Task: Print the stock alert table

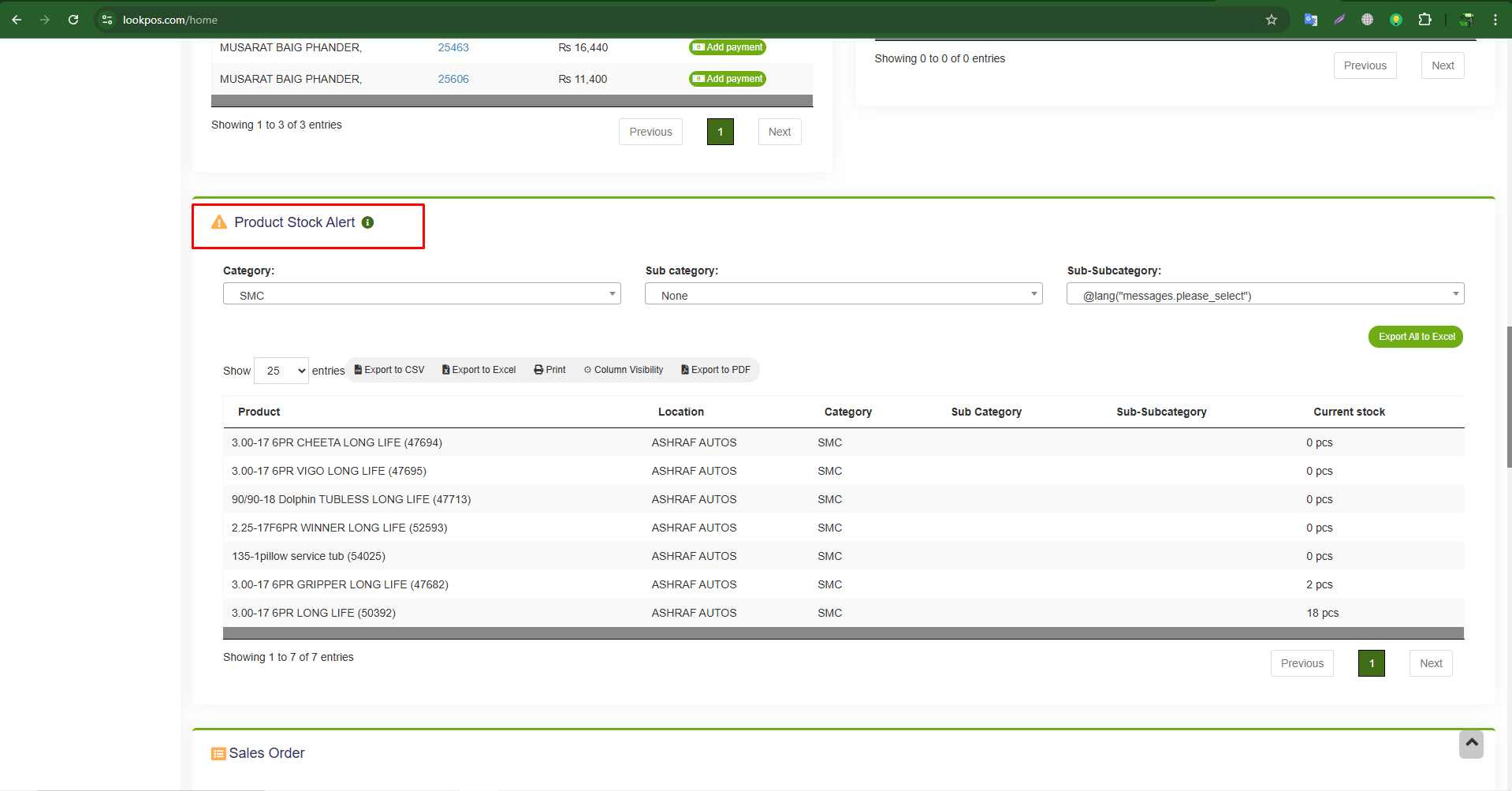Action: [550, 370]
